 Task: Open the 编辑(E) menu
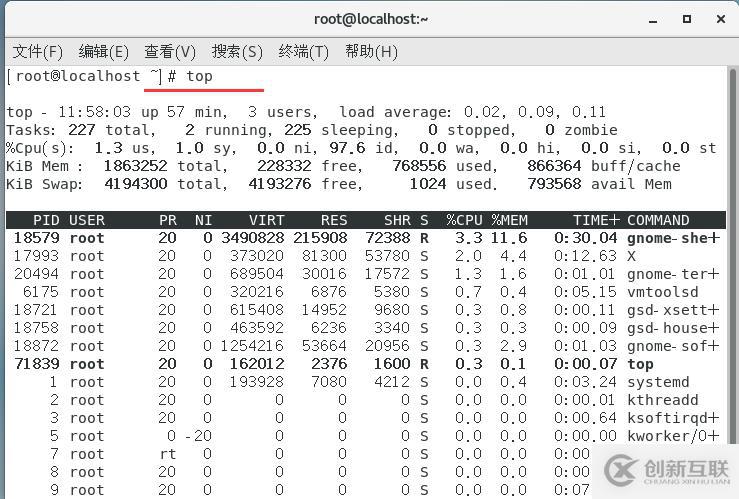pyautogui.click(x=104, y=51)
